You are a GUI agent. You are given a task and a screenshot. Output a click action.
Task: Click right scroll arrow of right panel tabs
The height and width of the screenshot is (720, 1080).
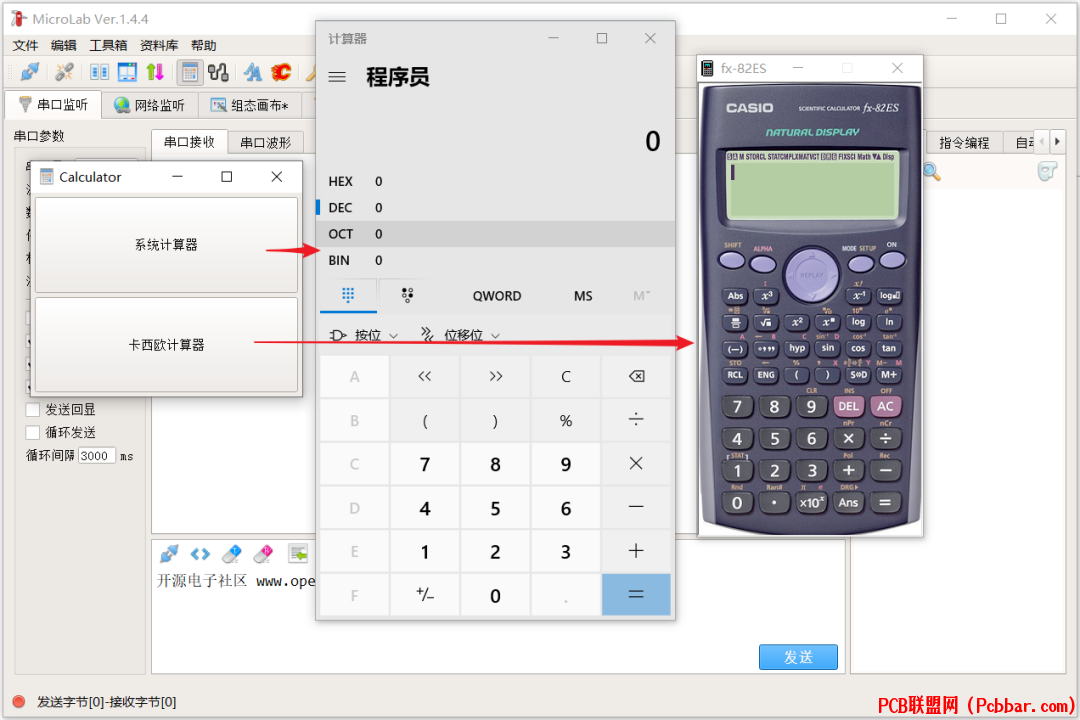point(1057,141)
